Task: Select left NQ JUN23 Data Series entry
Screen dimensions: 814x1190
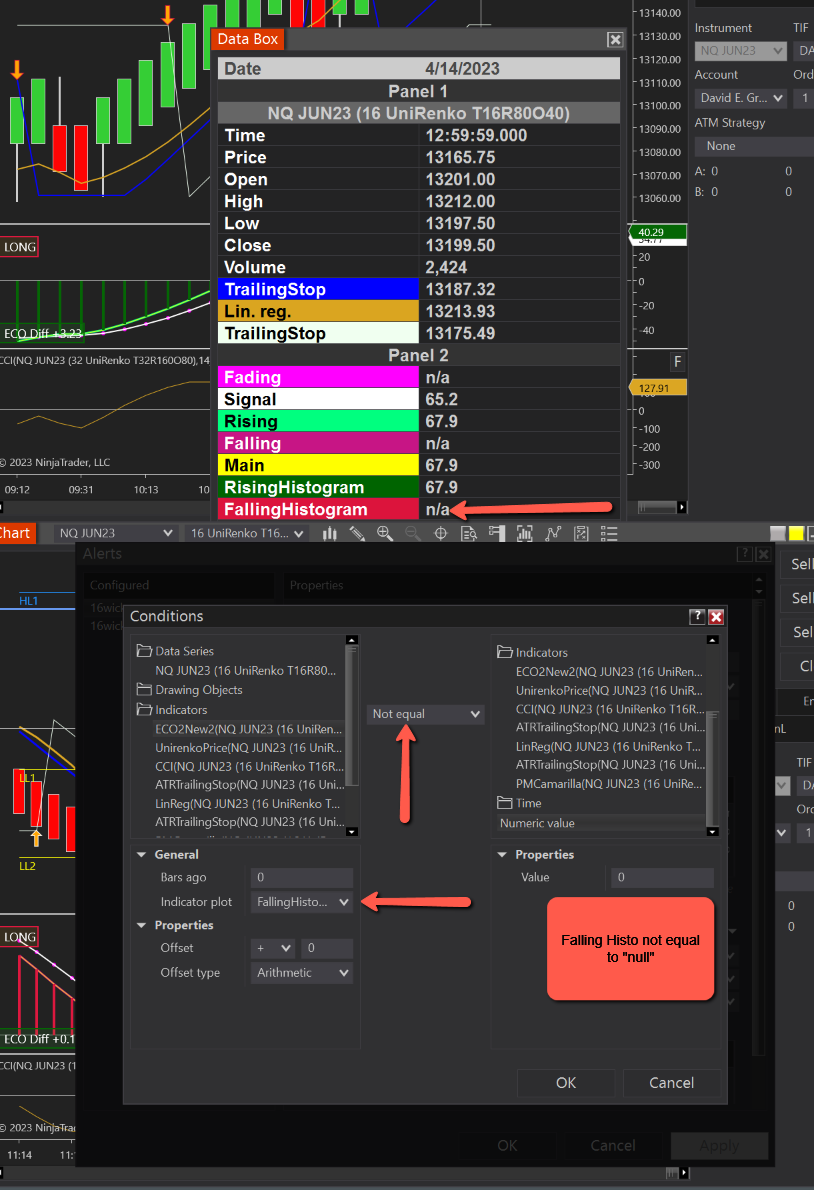Action: 245,670
